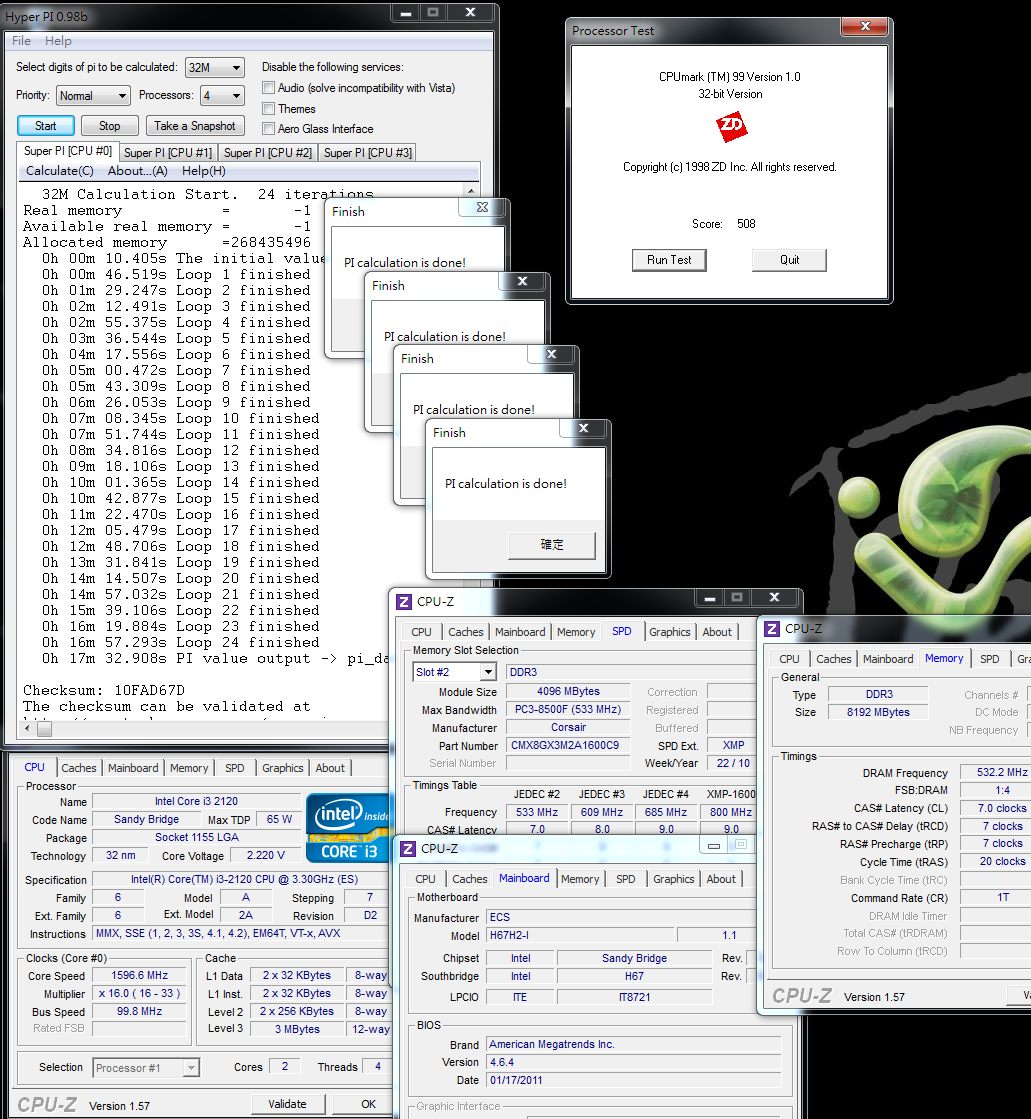
Task: Click the mainboard model H67H2-I field
Action: (581, 936)
